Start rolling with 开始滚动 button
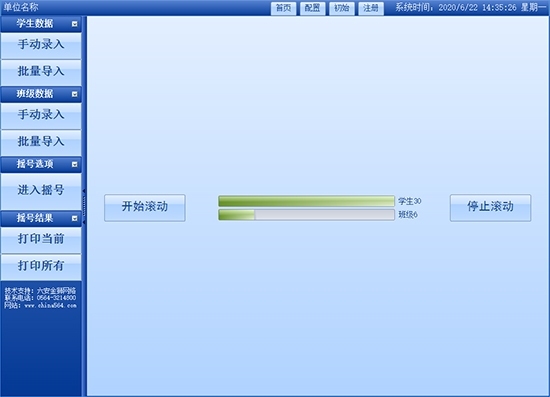The height and width of the screenshot is (397, 550). 145,208
